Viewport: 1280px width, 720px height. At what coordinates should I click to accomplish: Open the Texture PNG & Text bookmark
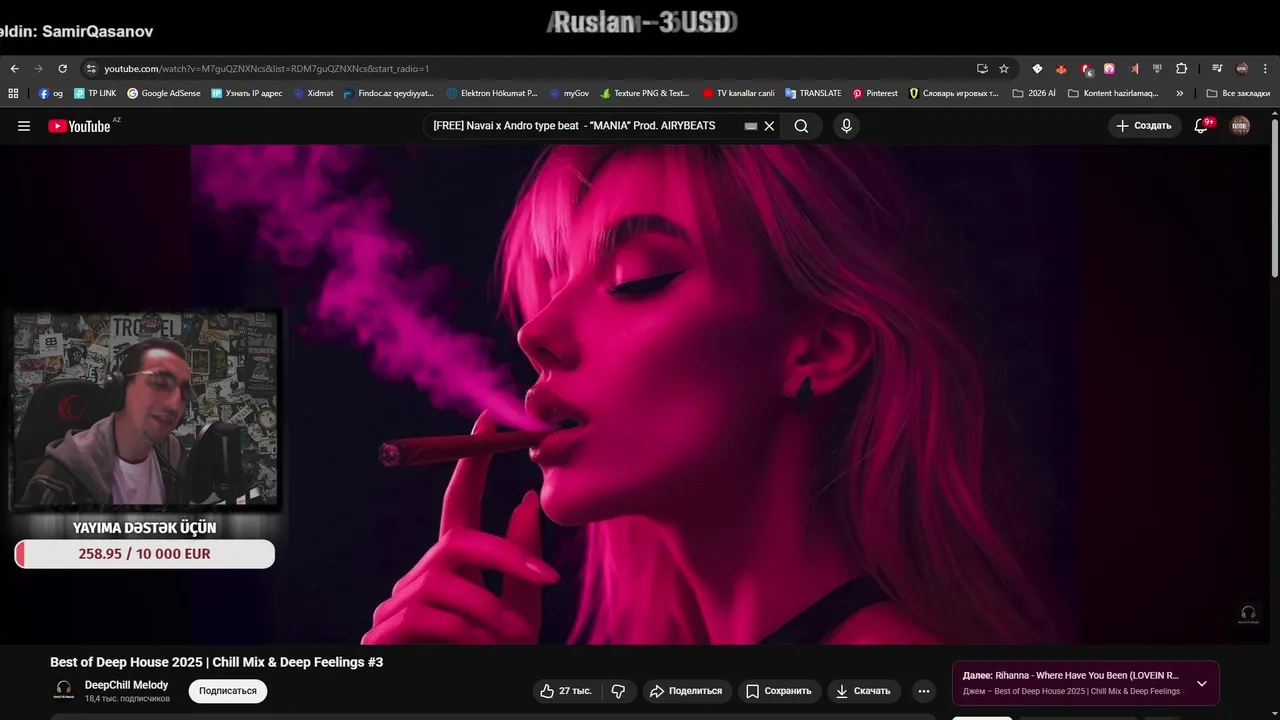pyautogui.click(x=645, y=93)
